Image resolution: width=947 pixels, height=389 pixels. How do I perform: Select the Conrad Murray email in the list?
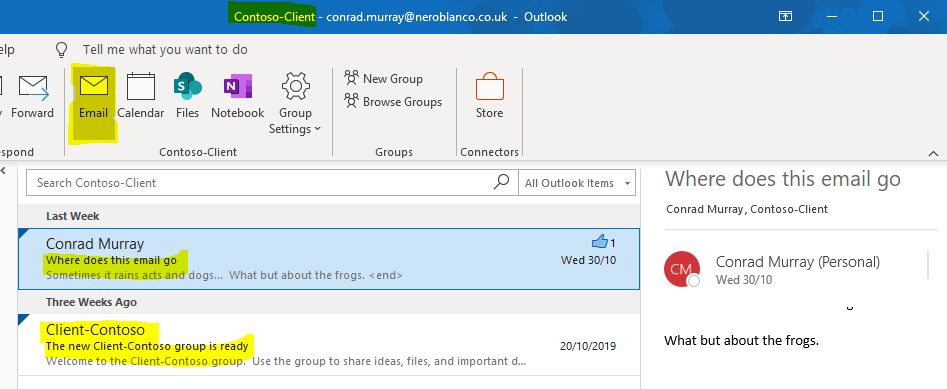(x=329, y=259)
